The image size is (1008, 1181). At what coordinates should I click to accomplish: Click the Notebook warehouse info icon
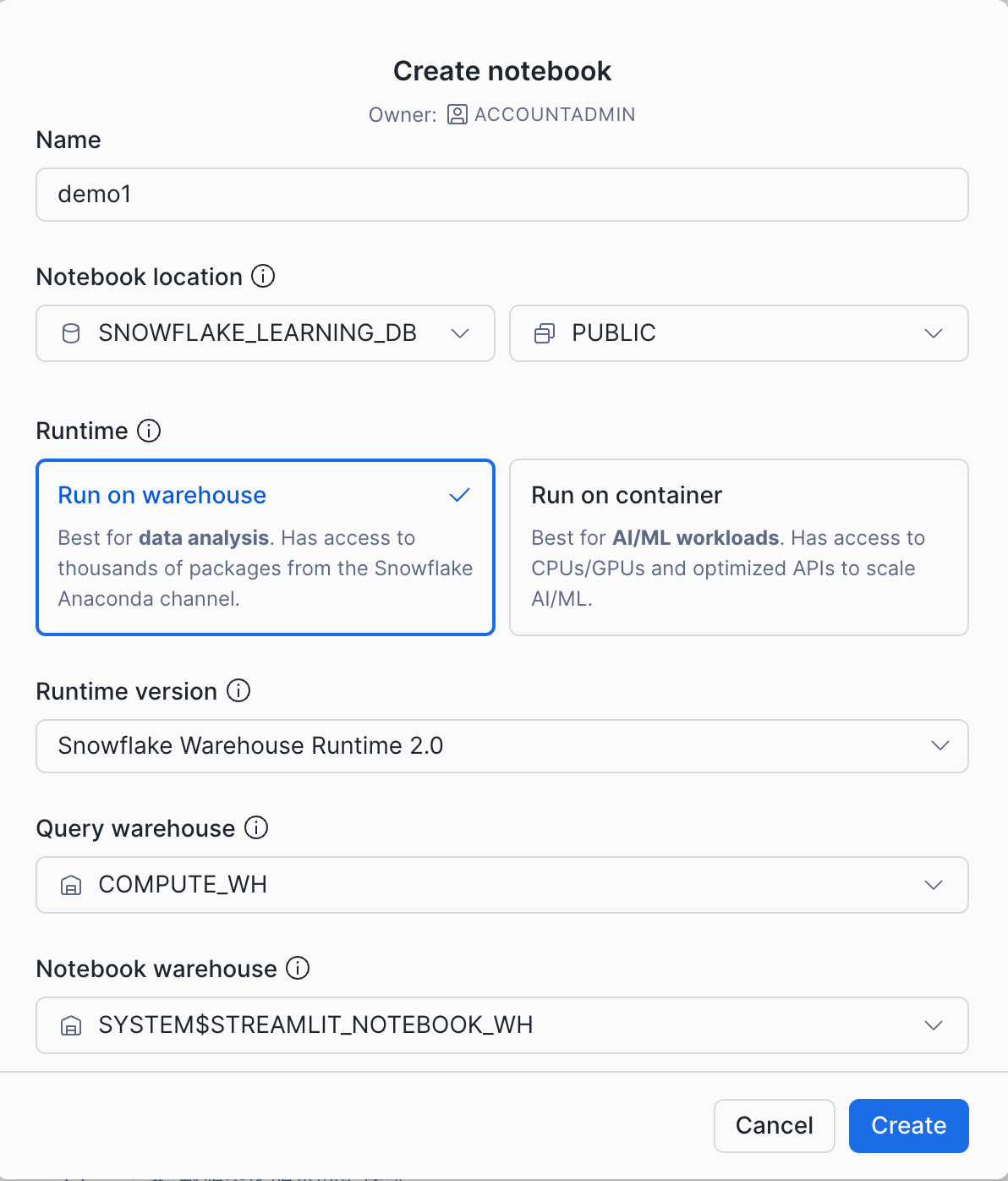(x=298, y=969)
